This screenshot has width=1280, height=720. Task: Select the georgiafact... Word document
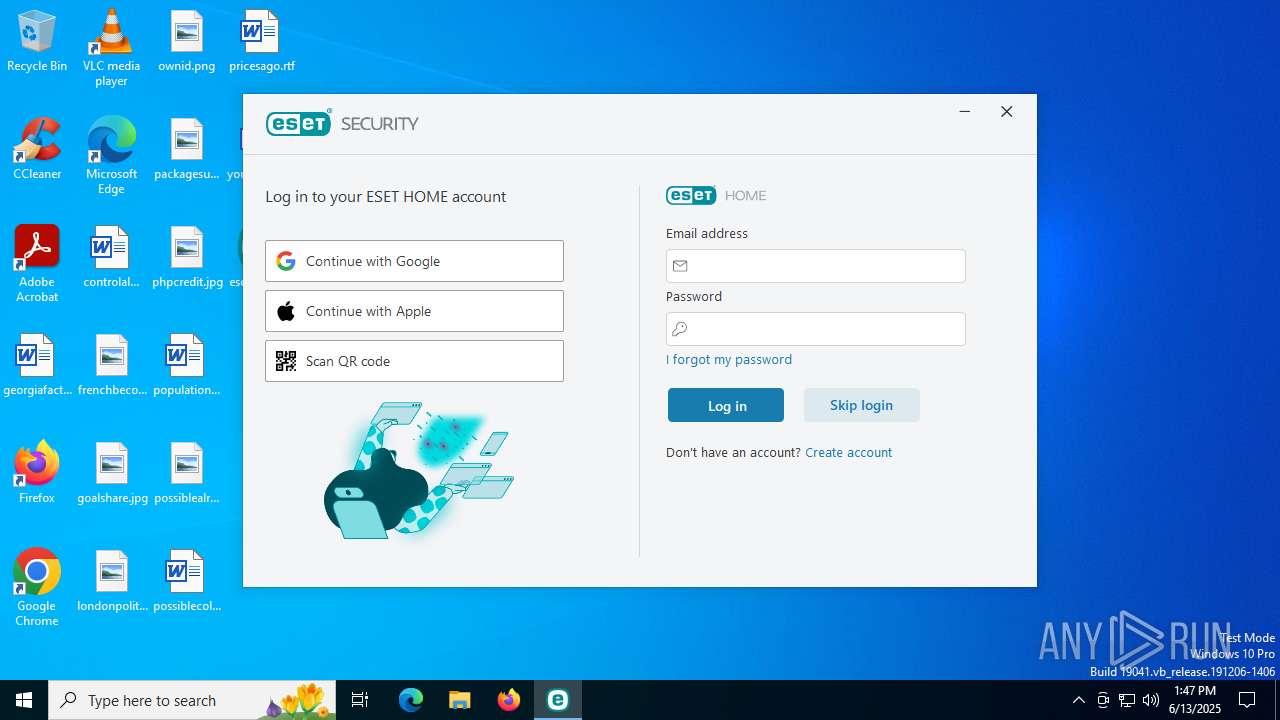point(37,366)
